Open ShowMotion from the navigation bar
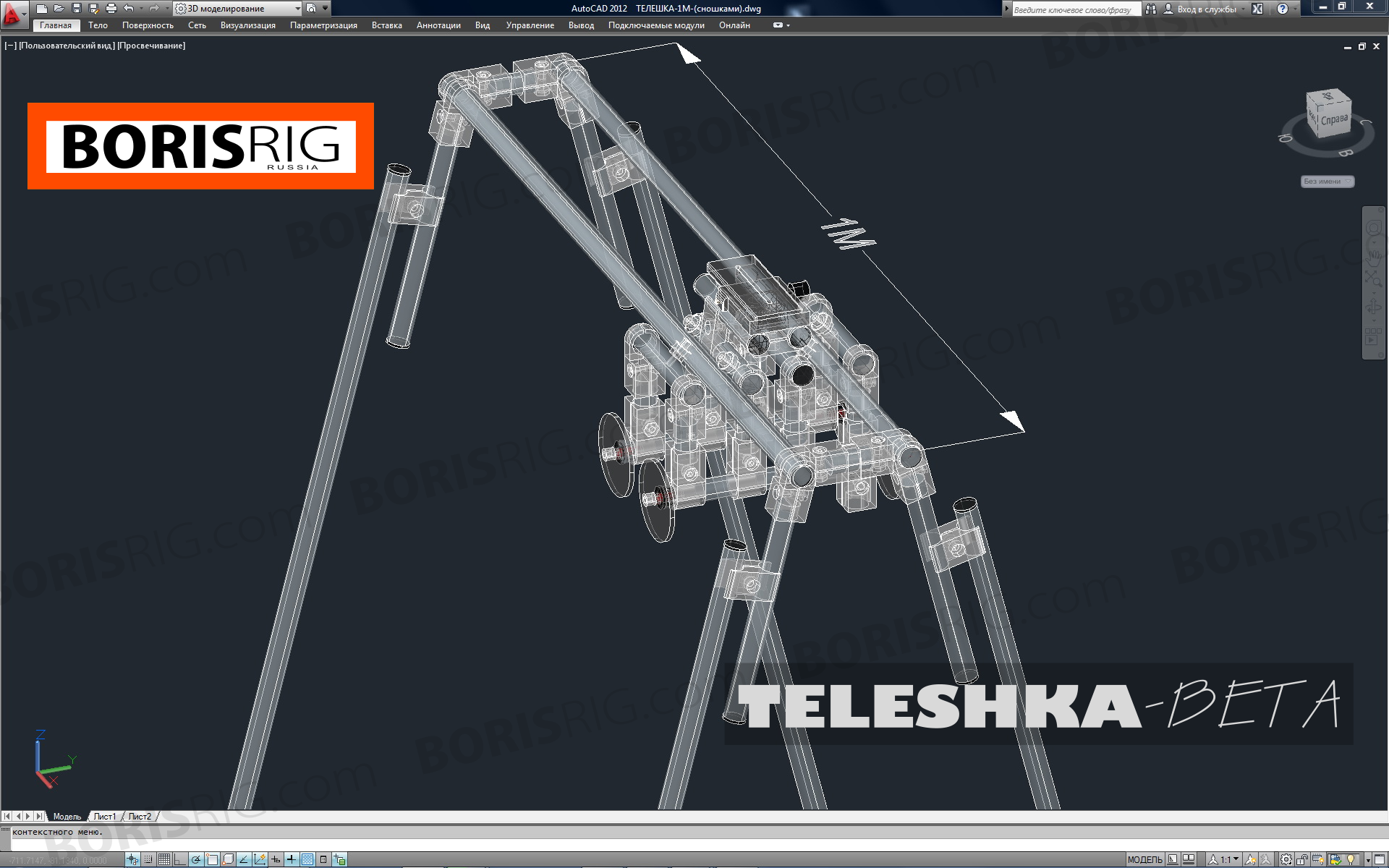This screenshot has width=1389, height=868. [1373, 337]
